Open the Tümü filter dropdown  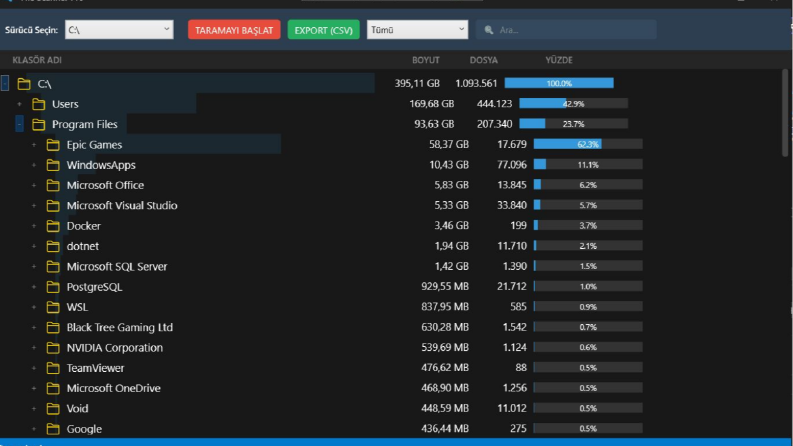417,30
